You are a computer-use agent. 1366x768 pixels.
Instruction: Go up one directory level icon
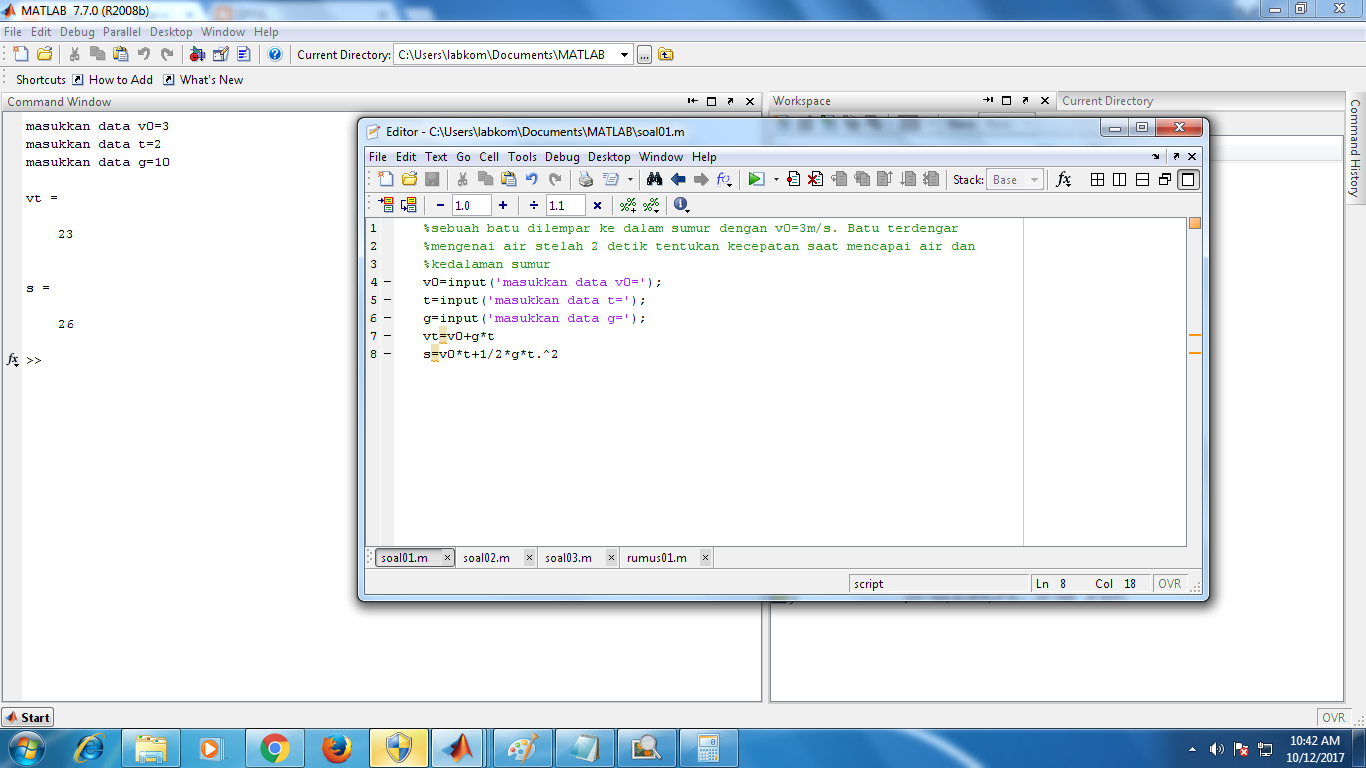[x=666, y=54]
